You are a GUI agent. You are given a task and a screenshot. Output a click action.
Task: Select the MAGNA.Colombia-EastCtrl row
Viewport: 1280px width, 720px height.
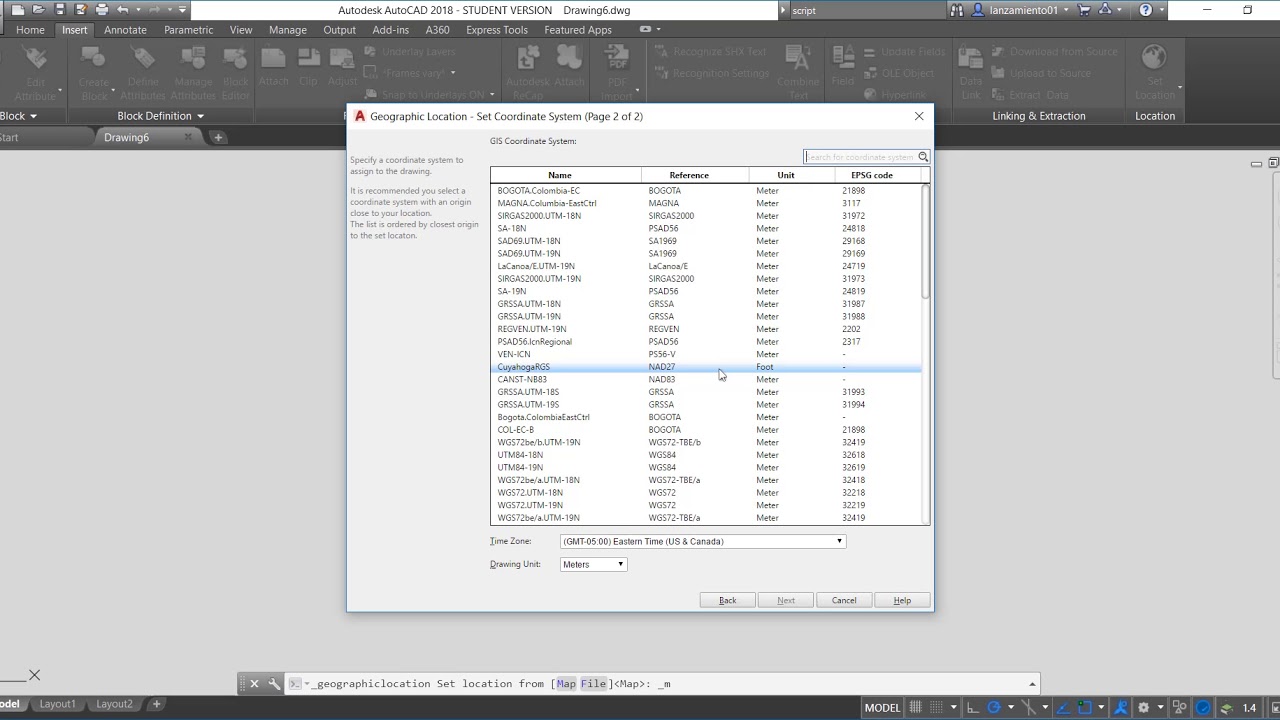[x=705, y=203]
